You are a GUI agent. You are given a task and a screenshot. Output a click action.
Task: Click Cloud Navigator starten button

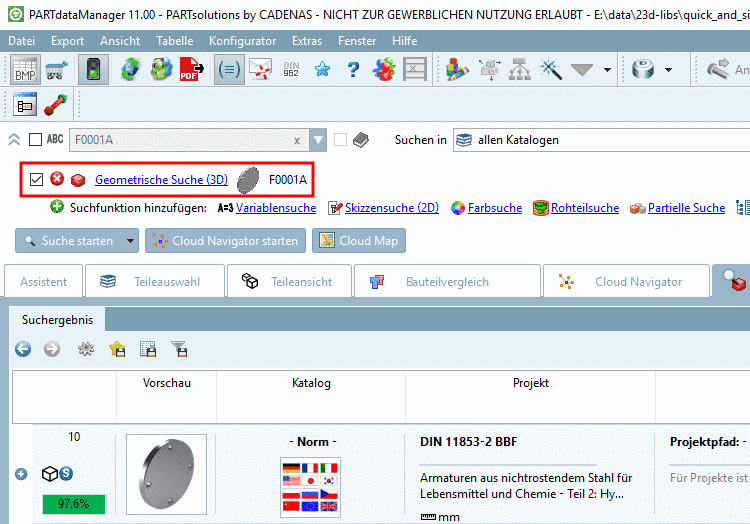[225, 240]
